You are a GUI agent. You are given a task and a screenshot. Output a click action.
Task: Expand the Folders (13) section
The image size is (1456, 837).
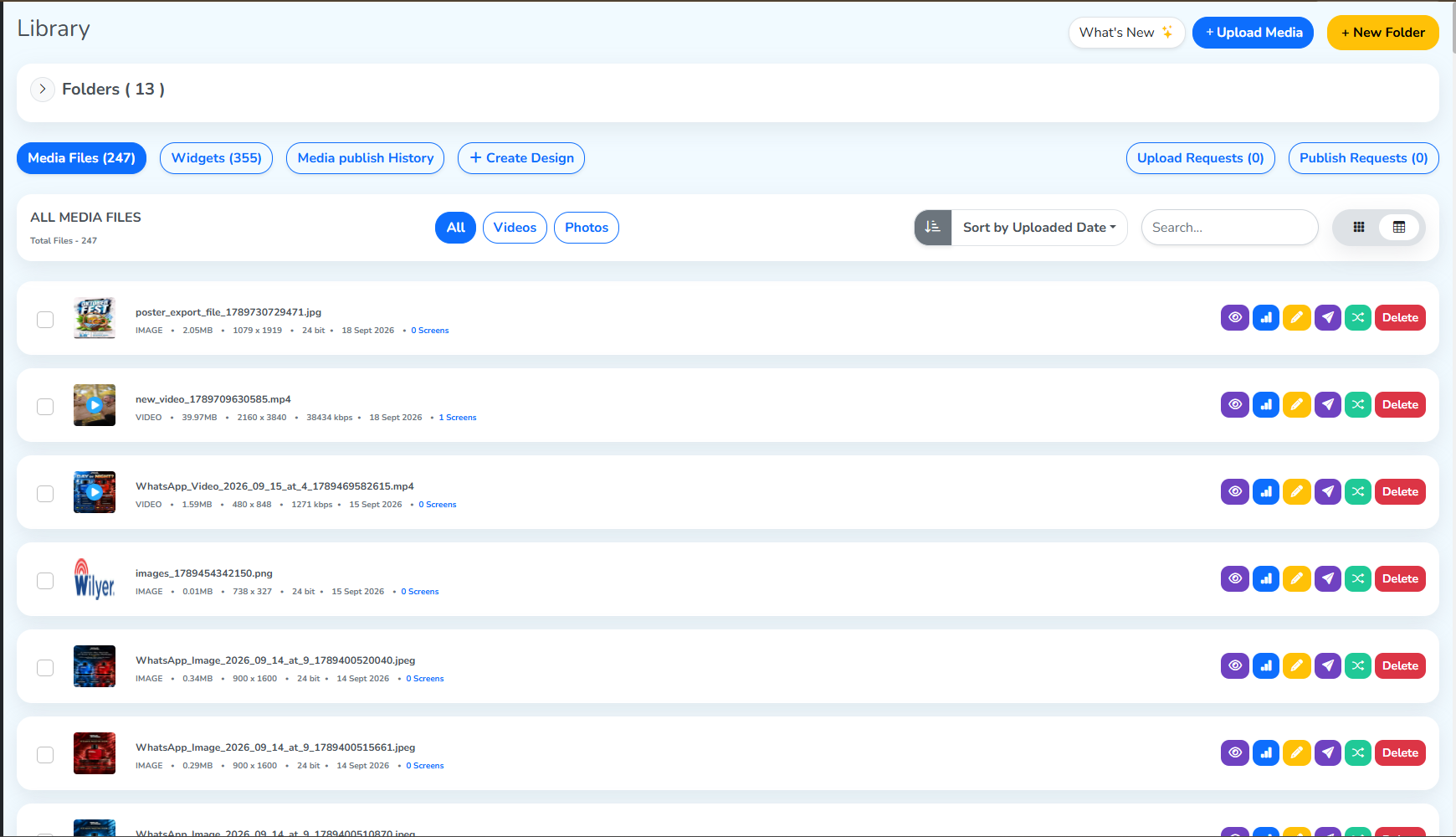[x=43, y=89]
